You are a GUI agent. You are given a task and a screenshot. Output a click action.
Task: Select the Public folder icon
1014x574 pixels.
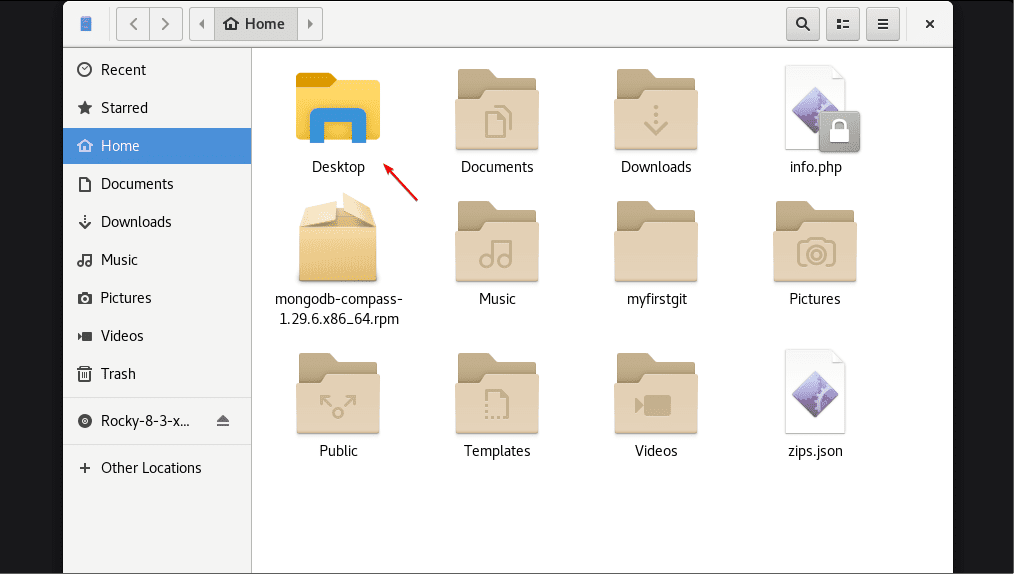(x=338, y=391)
